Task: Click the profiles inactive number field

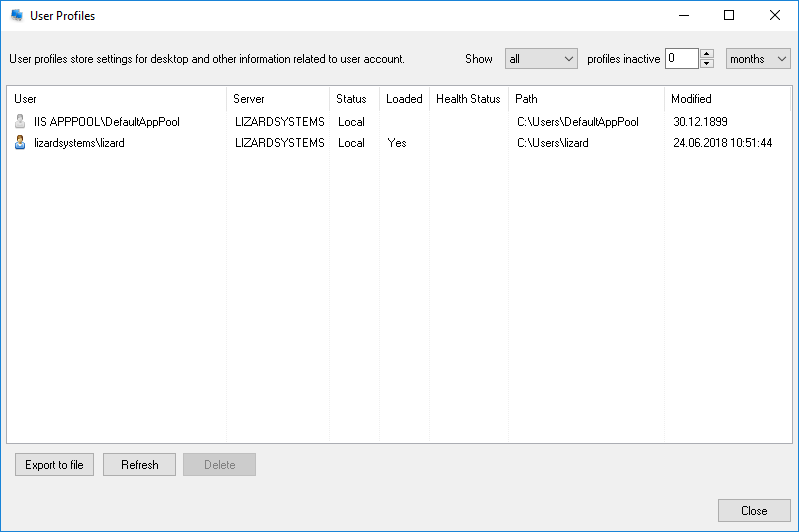Action: 681,59
